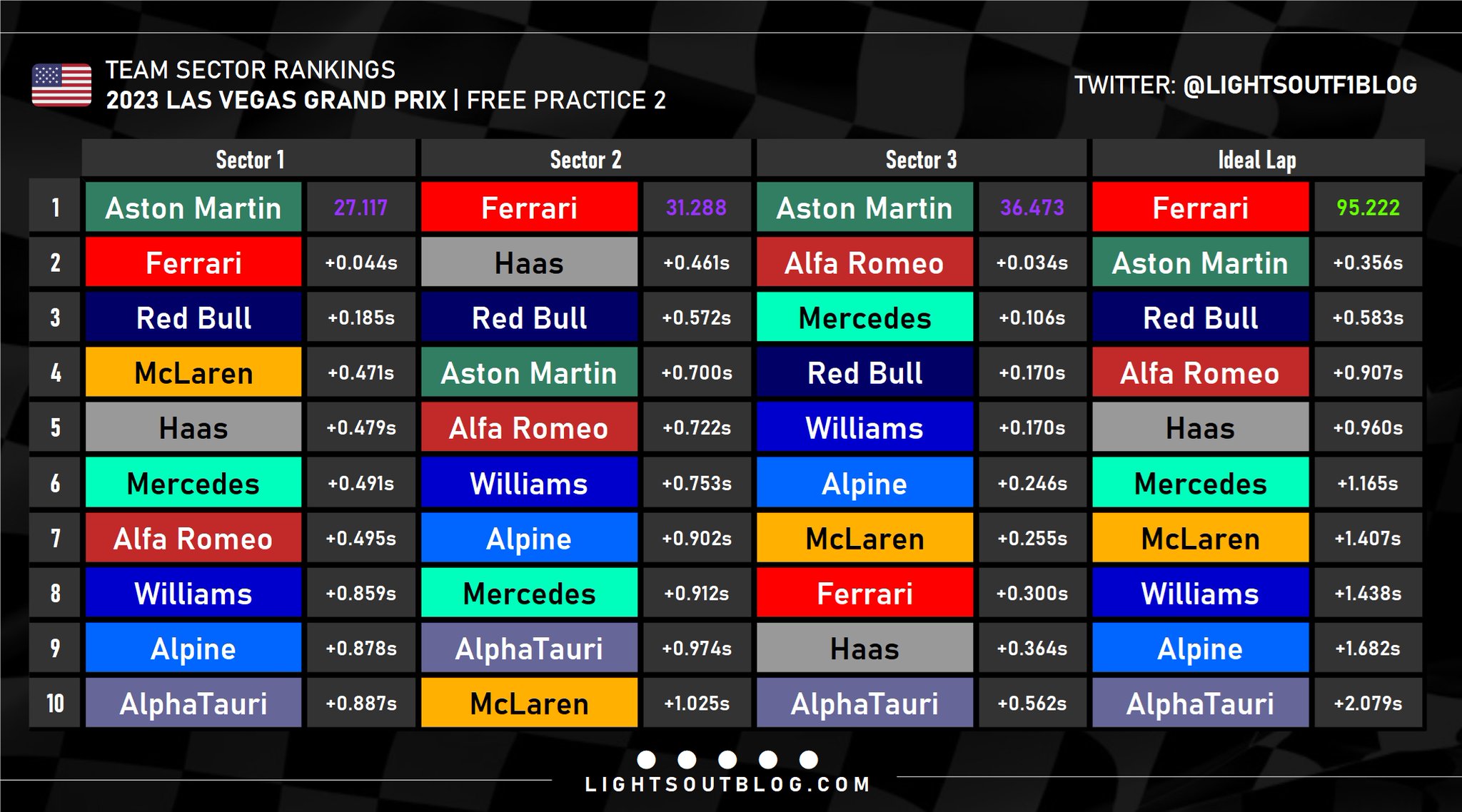Open the @LIGHTSOUTF1BLOG Twitter handle
The width and height of the screenshot is (1462, 812).
pos(1300,85)
